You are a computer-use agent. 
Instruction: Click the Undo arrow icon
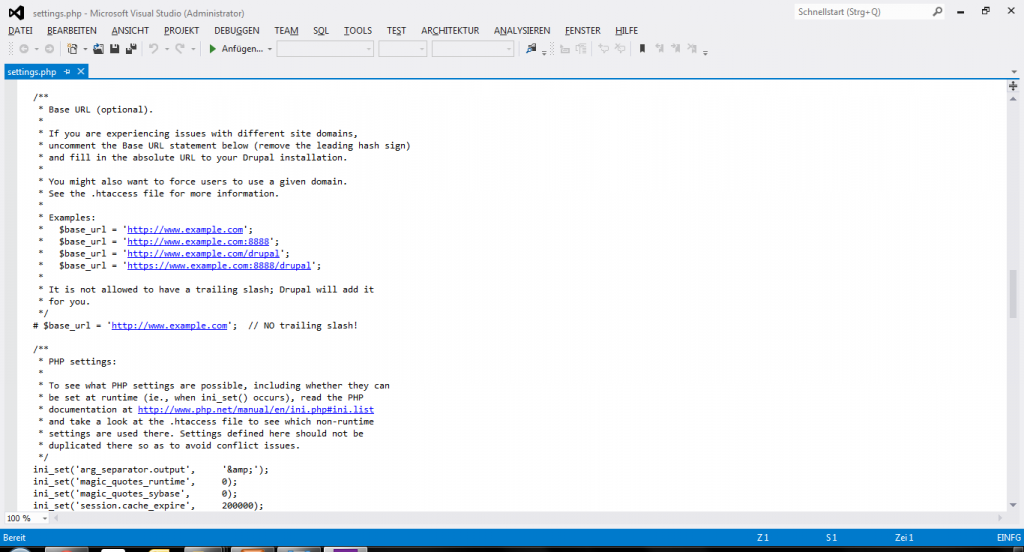point(154,49)
